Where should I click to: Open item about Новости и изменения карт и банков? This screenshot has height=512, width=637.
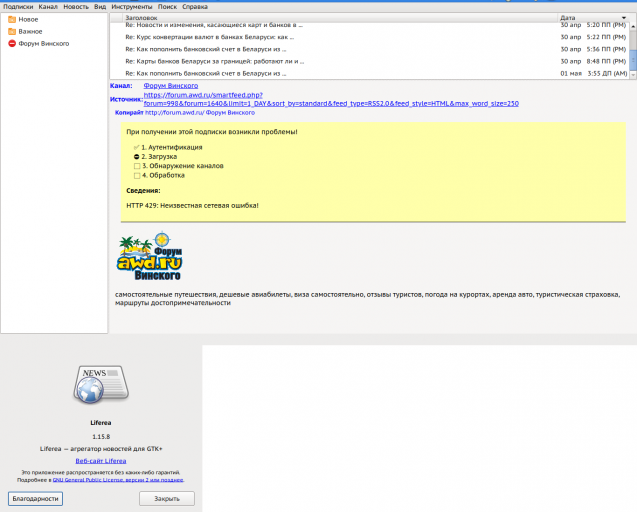pos(214,25)
